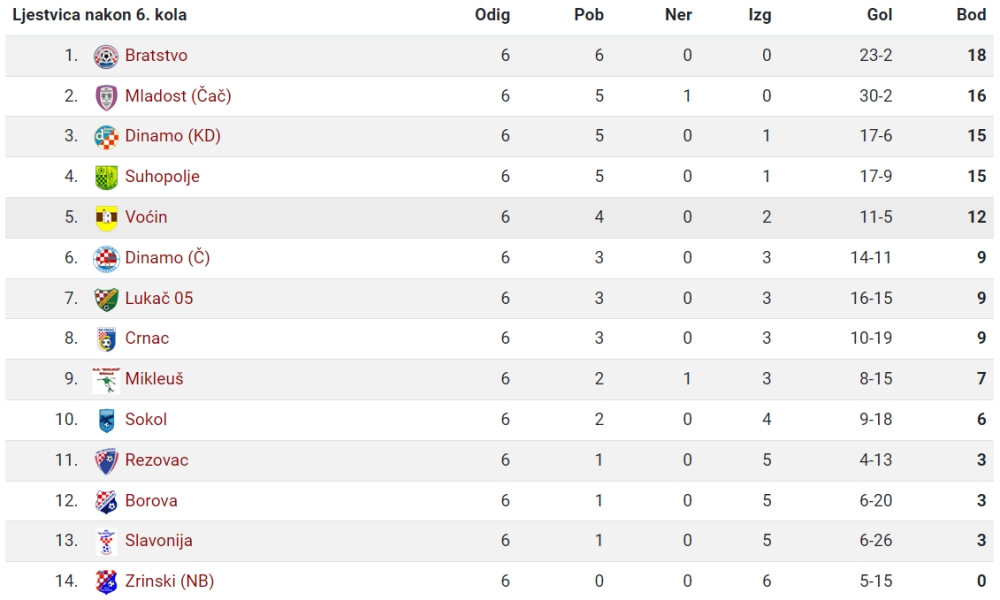1000x600 pixels.
Task: Open the Bratstvo team link
Action: [x=156, y=55]
